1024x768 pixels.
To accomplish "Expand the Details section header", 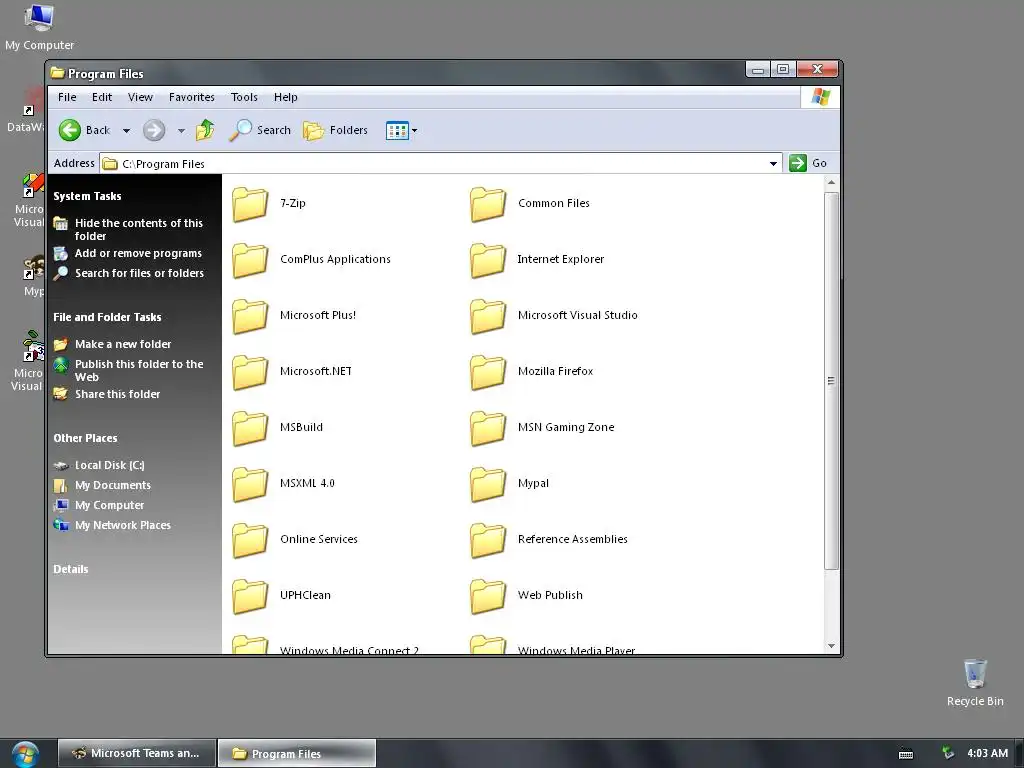I will pyautogui.click(x=71, y=569).
